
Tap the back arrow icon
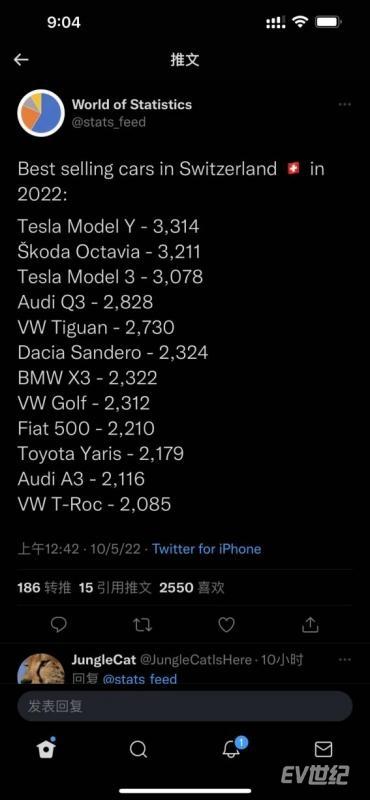point(21,60)
